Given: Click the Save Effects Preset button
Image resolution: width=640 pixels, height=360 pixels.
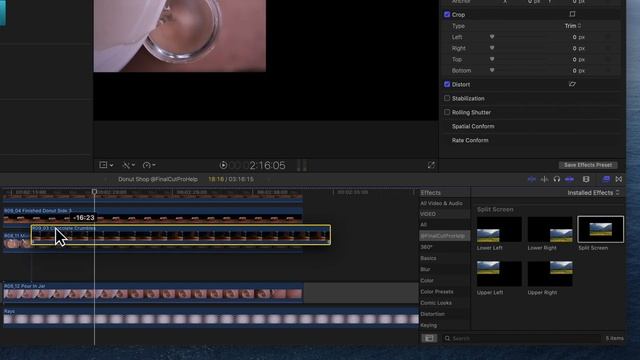Looking at the screenshot, I should pos(588,165).
